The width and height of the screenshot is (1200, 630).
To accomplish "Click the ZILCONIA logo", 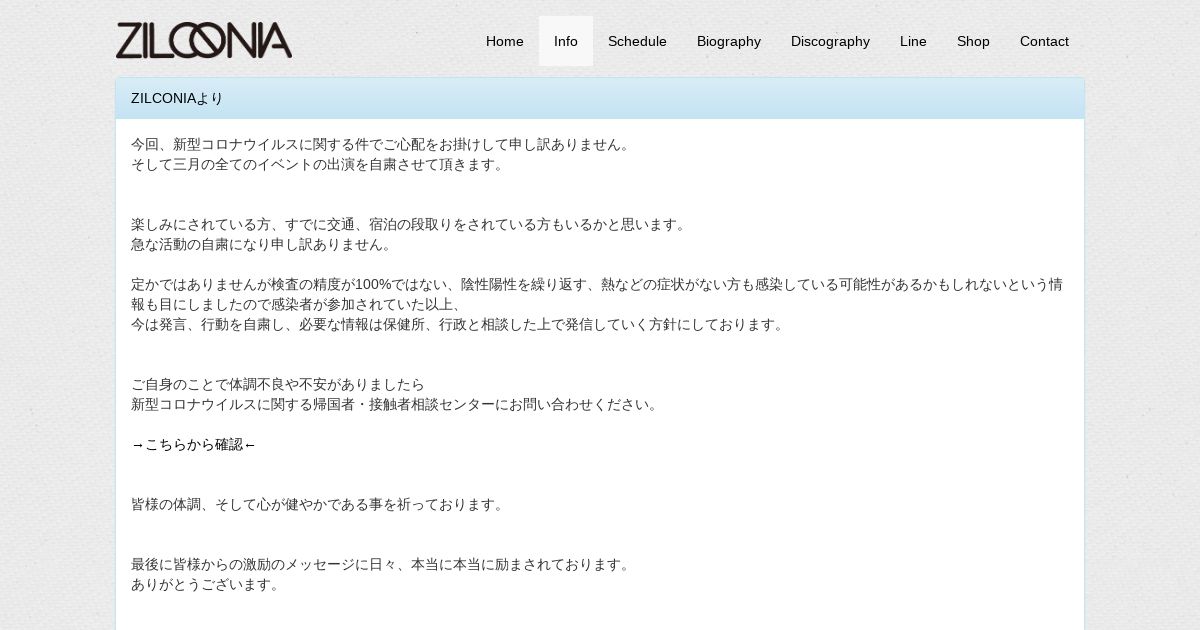I will [204, 41].
